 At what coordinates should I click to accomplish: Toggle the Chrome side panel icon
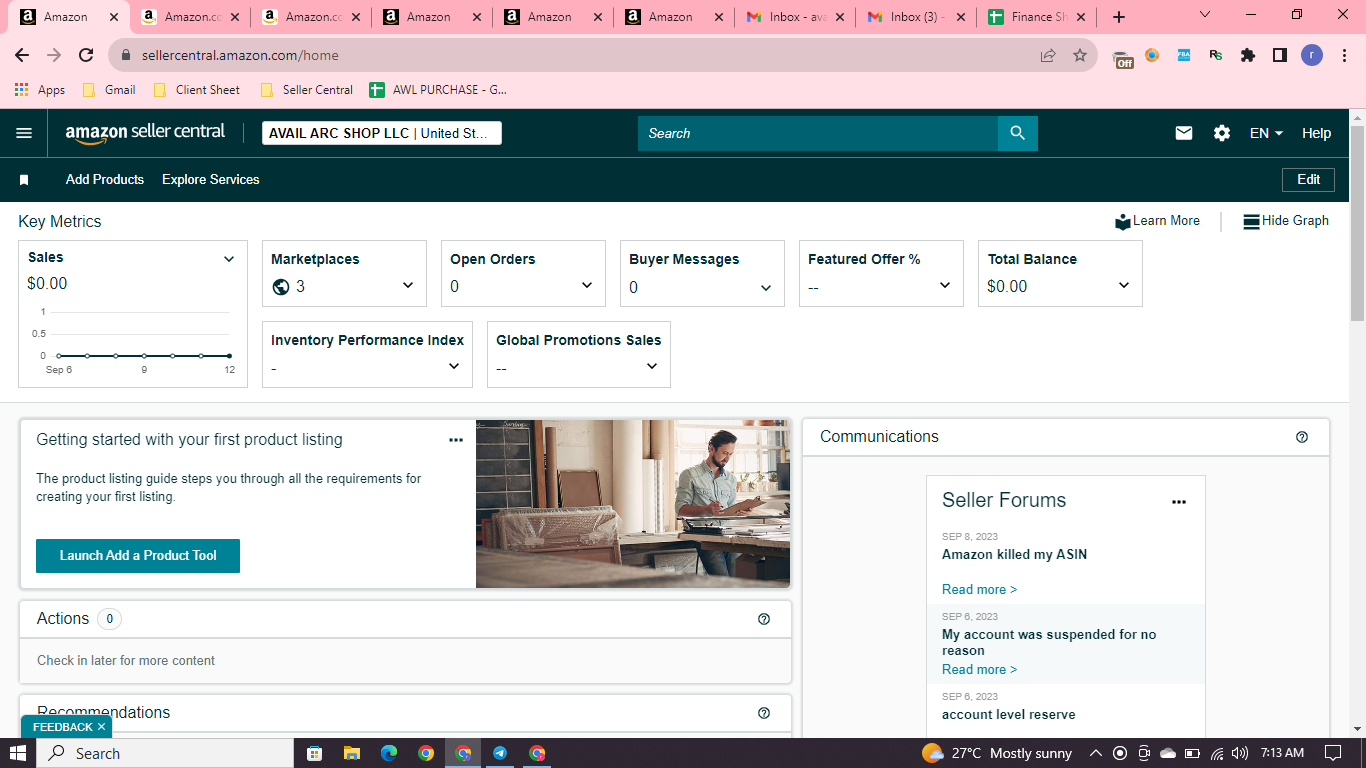1280,56
